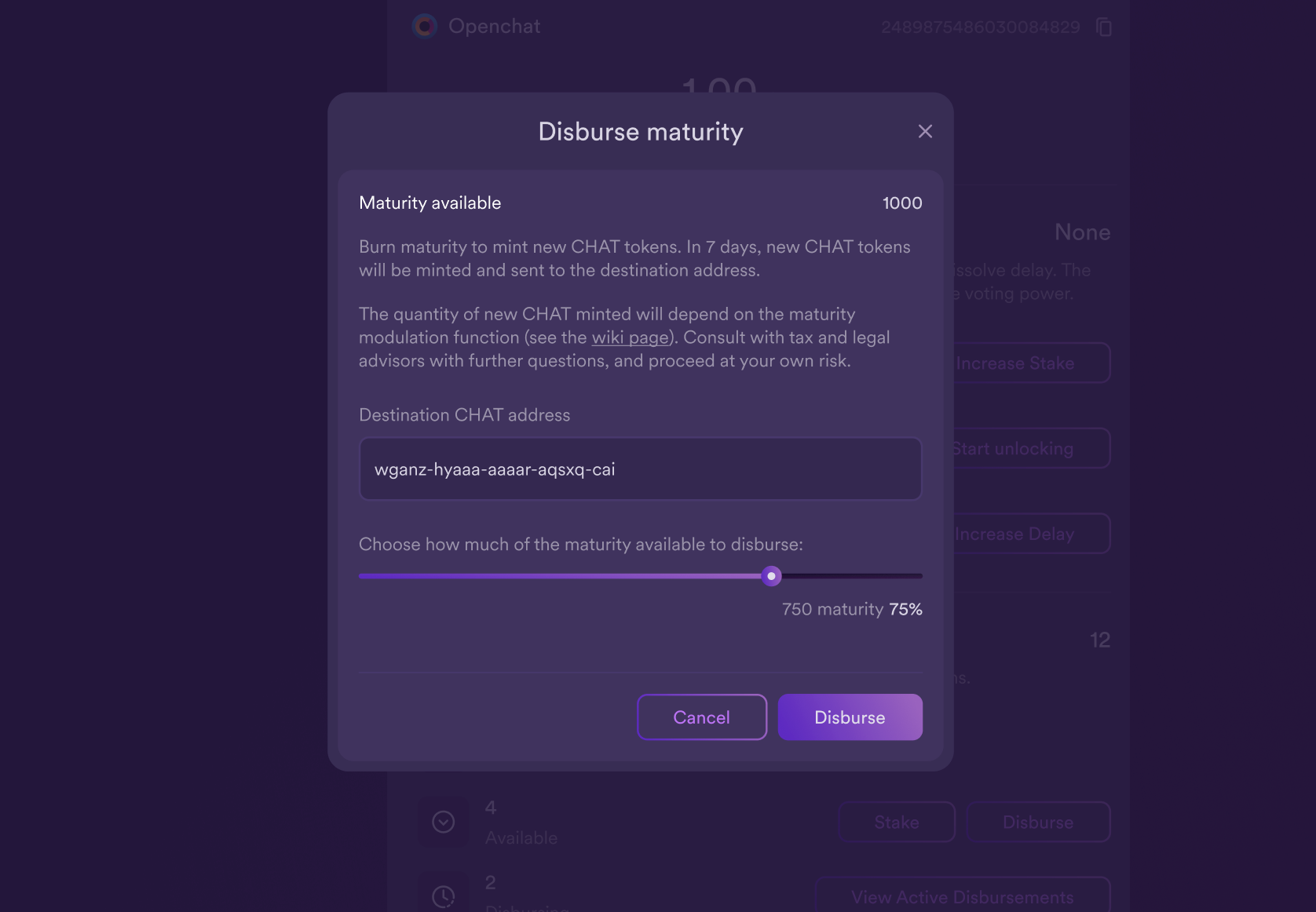Confirm with the Disburse button
1316x912 pixels.
point(850,717)
